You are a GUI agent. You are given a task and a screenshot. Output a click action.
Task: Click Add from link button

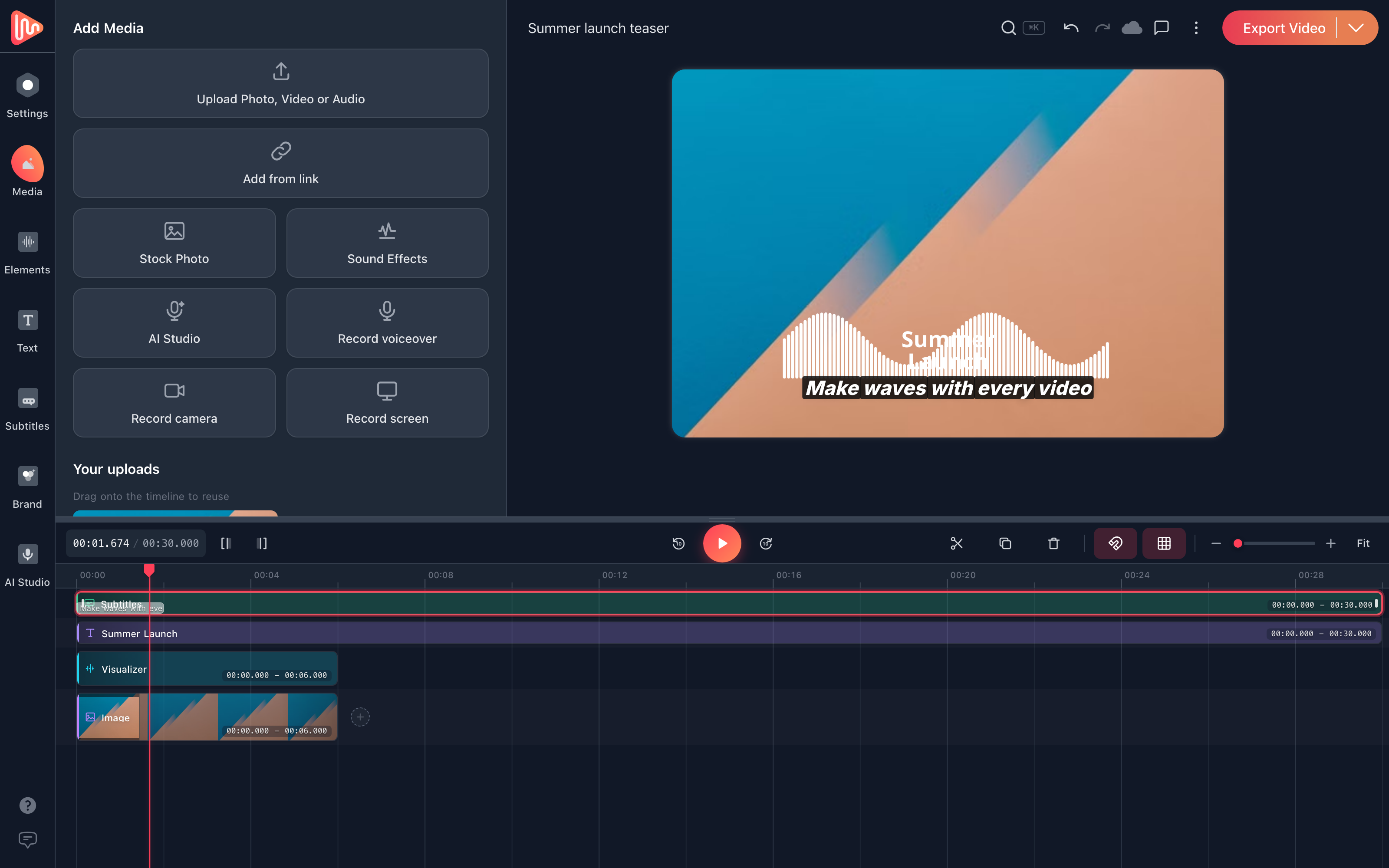tap(281, 163)
